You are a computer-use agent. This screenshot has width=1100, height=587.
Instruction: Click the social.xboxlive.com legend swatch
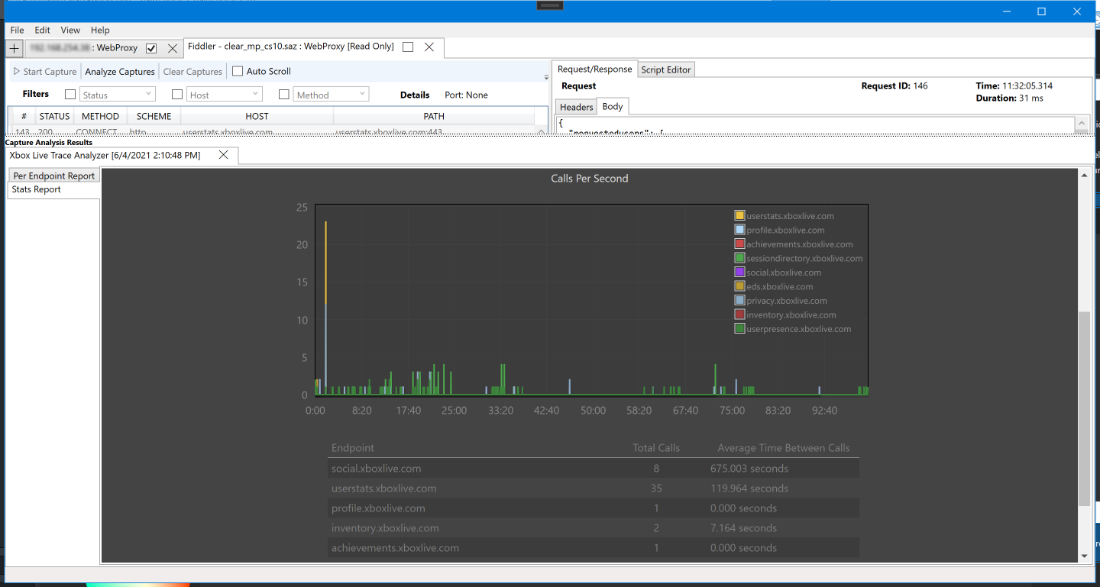pos(739,272)
